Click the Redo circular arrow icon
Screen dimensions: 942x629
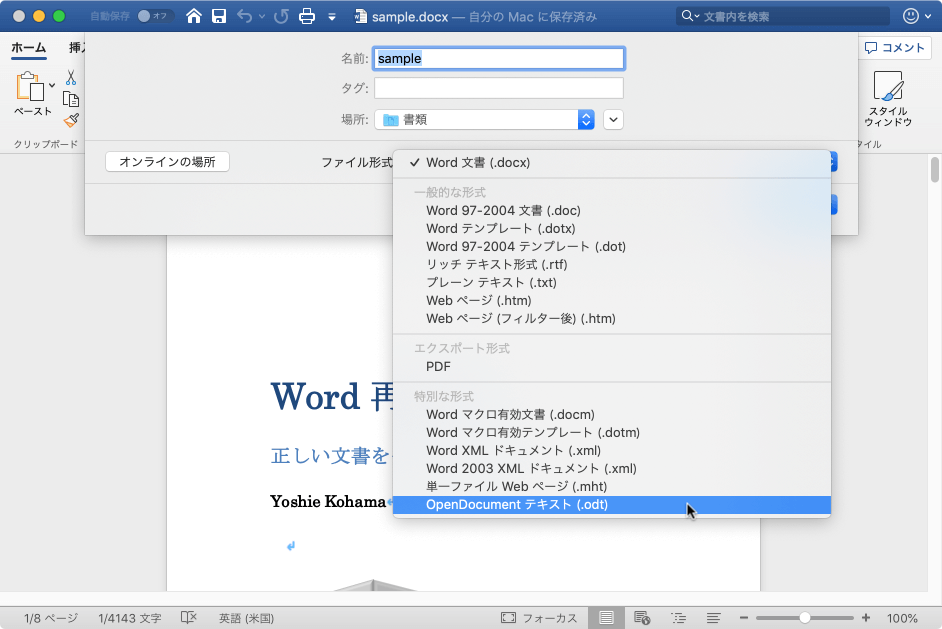point(281,16)
